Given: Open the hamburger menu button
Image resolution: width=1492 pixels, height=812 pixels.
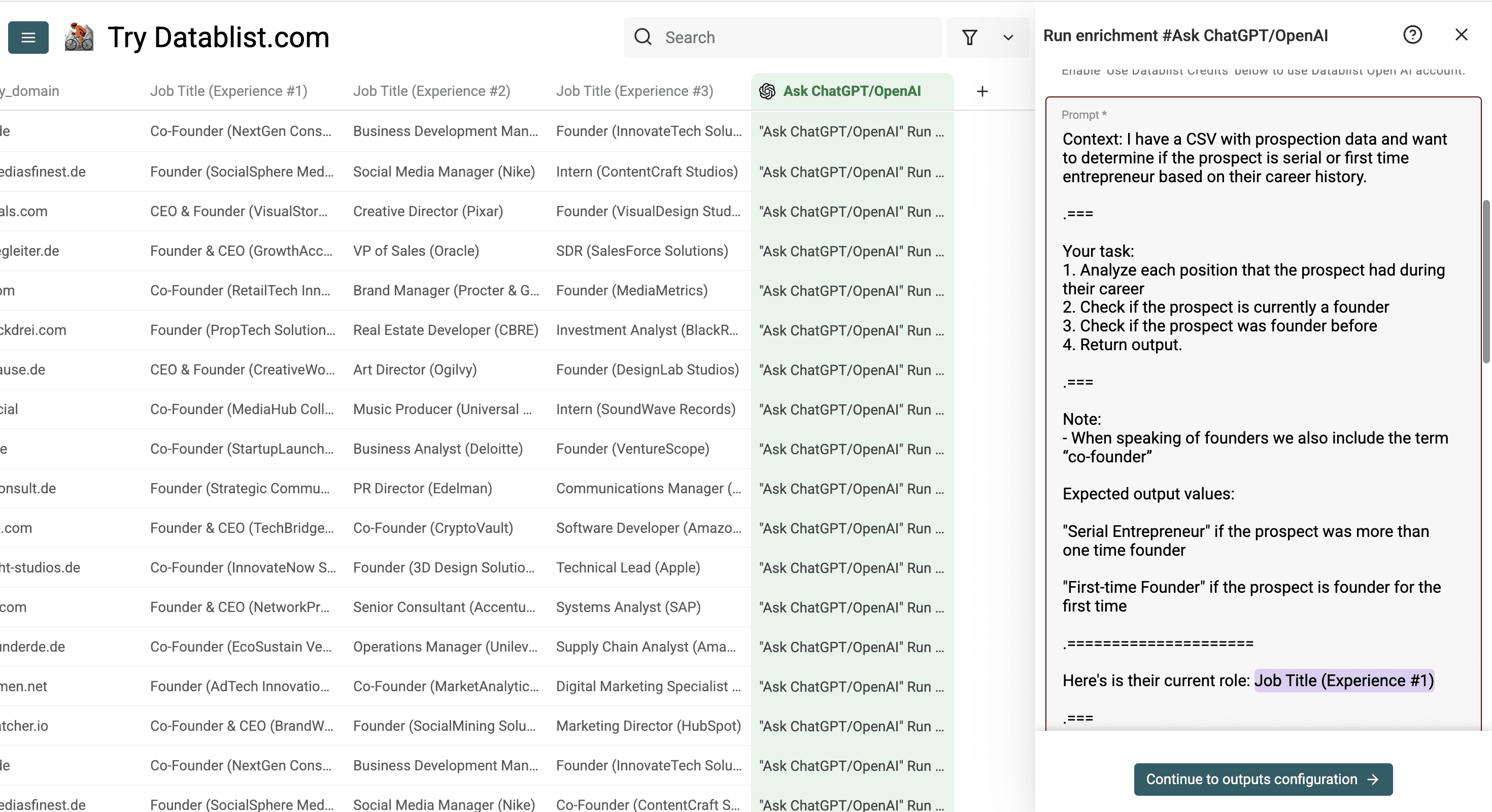Looking at the screenshot, I should pyautogui.click(x=28, y=38).
